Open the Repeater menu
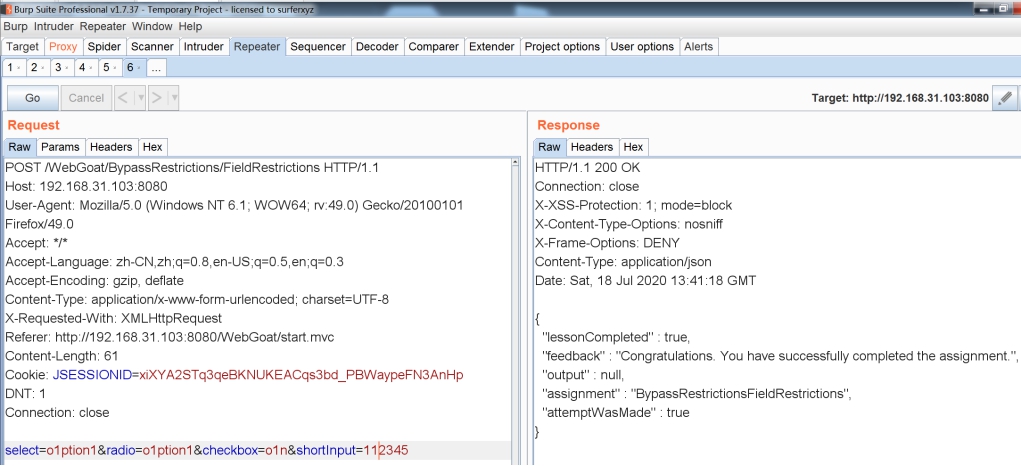Viewport: 1021px width, 466px height. pos(103,27)
